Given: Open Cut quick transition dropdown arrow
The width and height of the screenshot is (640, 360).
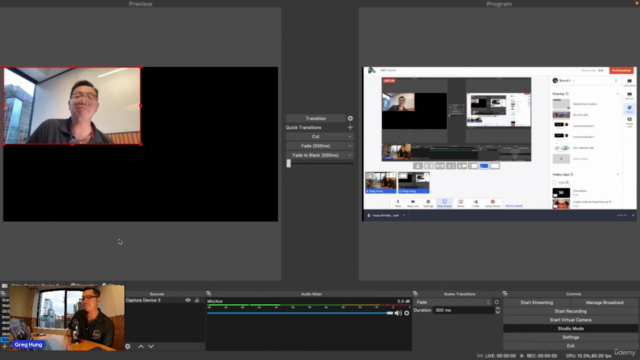Looking at the screenshot, I should tap(350, 137).
